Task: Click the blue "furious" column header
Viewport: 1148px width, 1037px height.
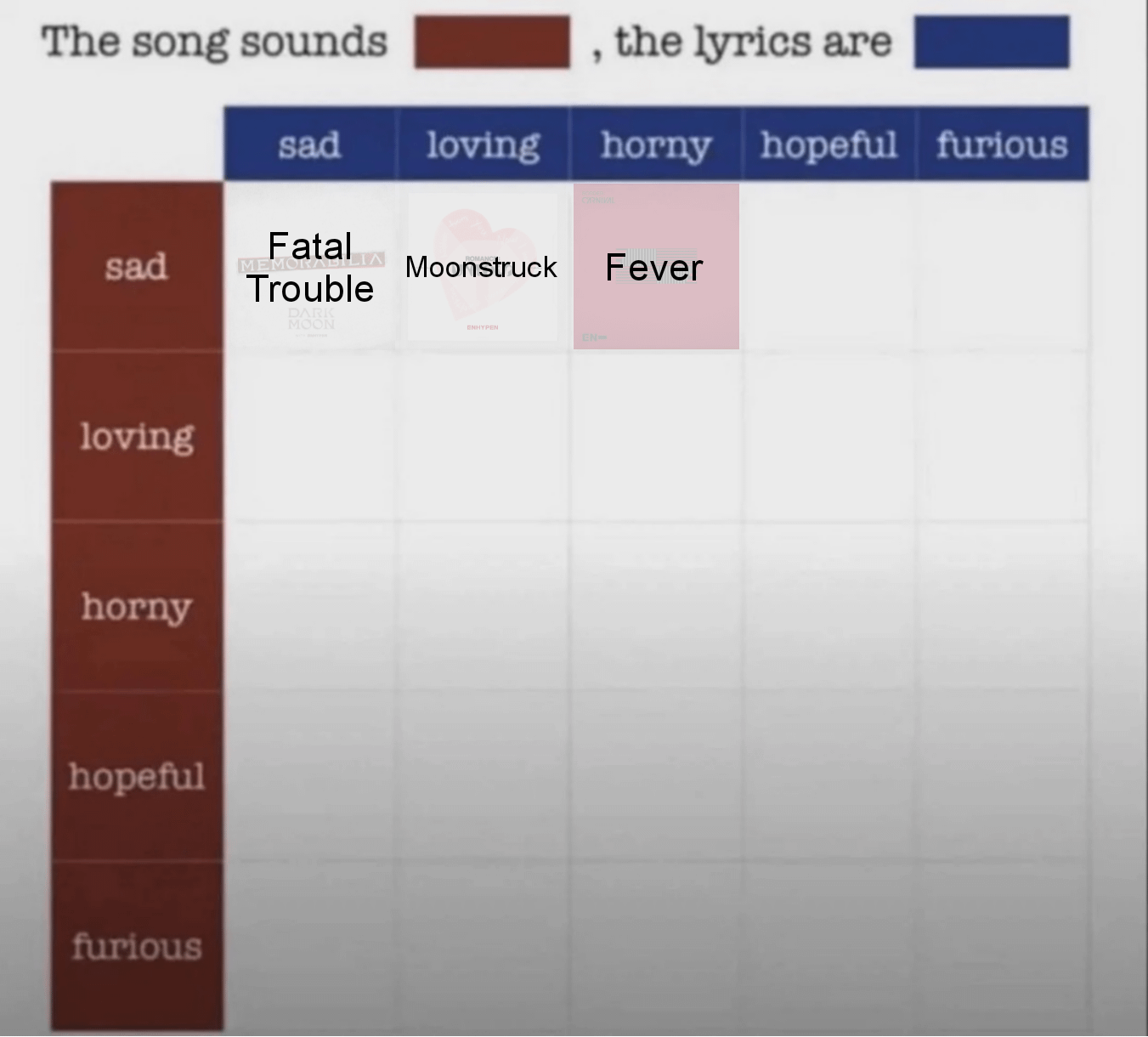Action: [x=1002, y=144]
